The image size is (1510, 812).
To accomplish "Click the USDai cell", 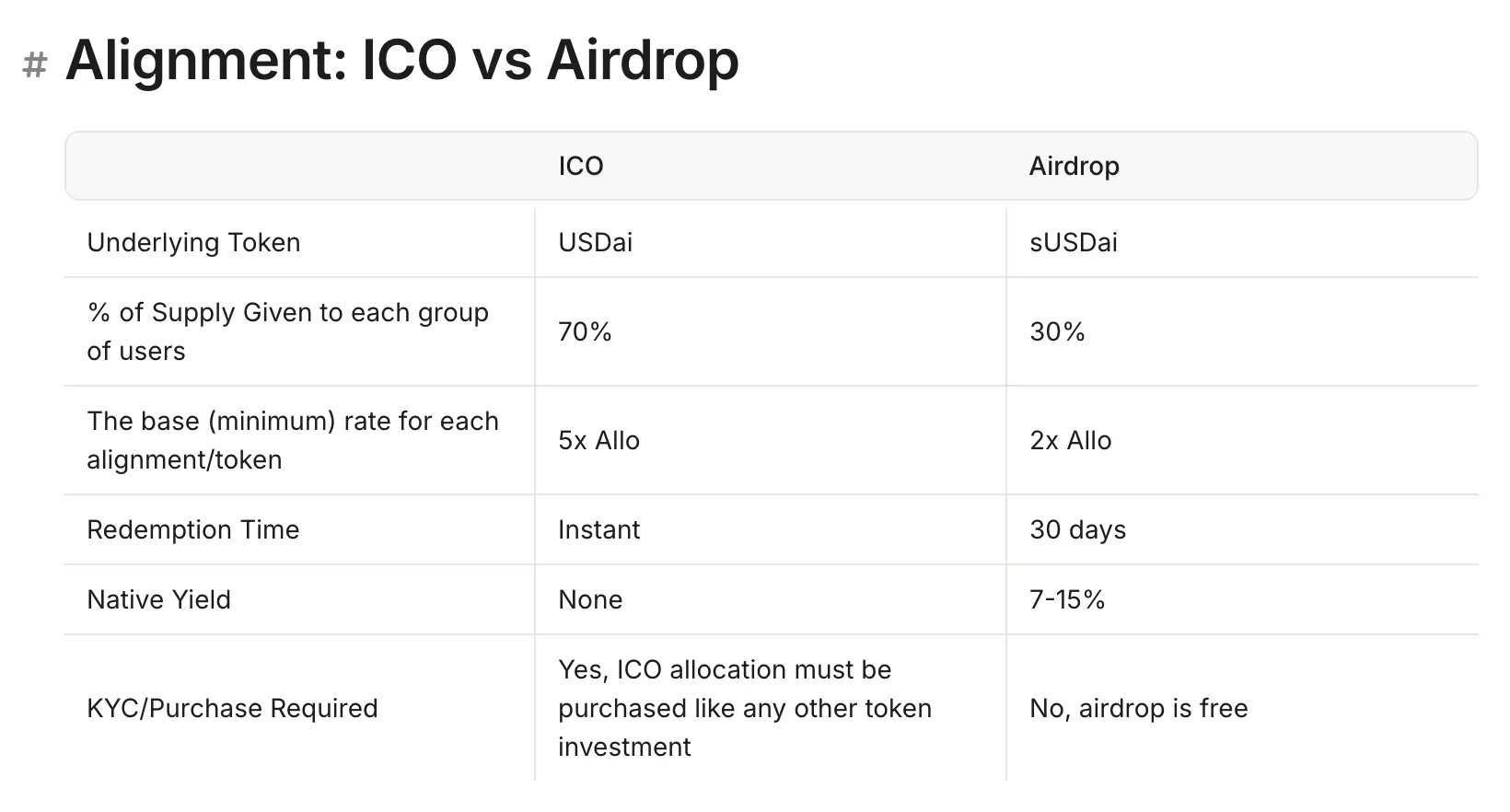I will tap(595, 243).
